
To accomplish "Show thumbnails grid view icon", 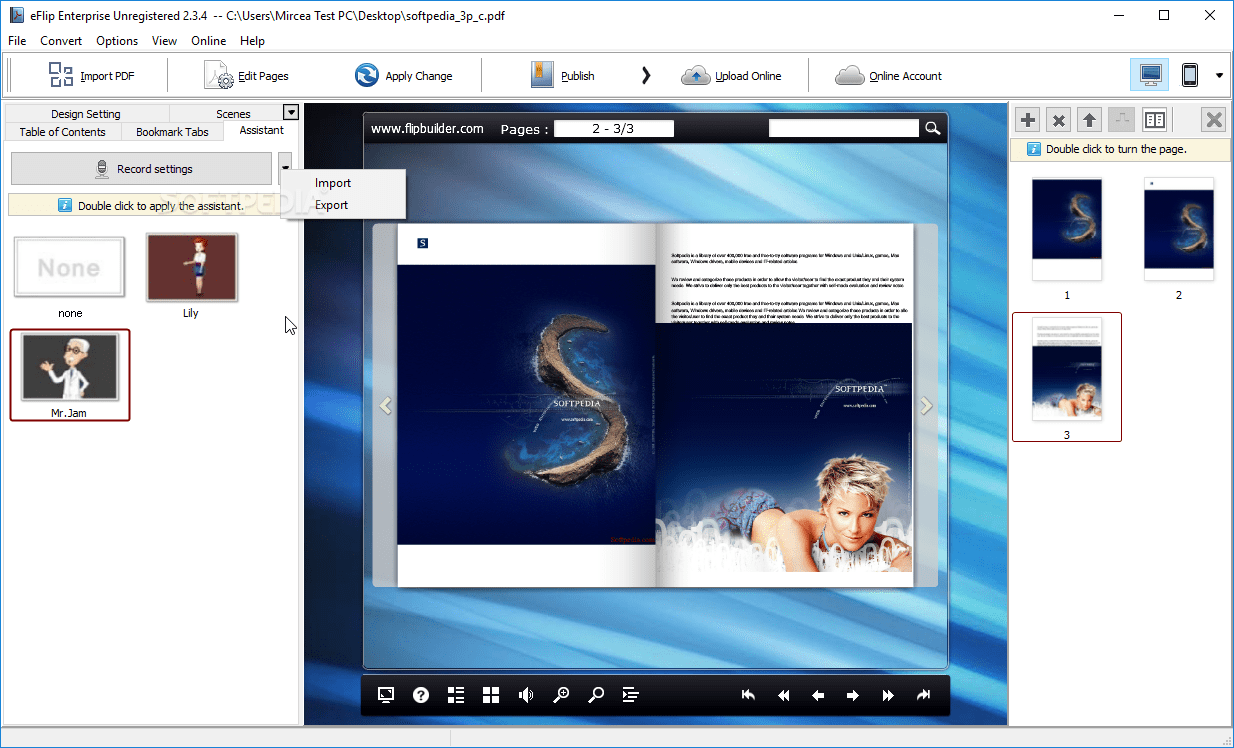I will click(491, 695).
